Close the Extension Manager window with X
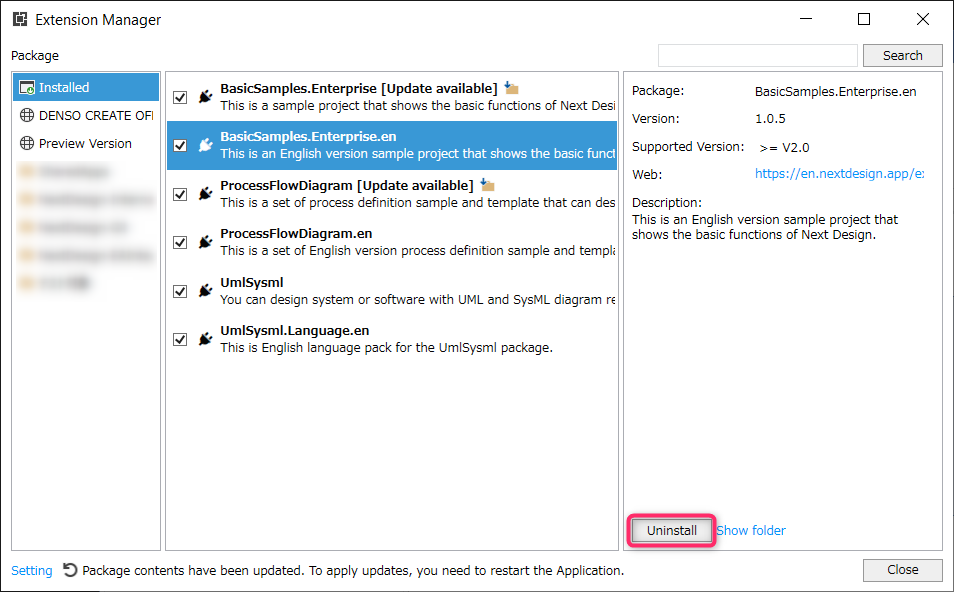954x592 pixels. [922, 19]
